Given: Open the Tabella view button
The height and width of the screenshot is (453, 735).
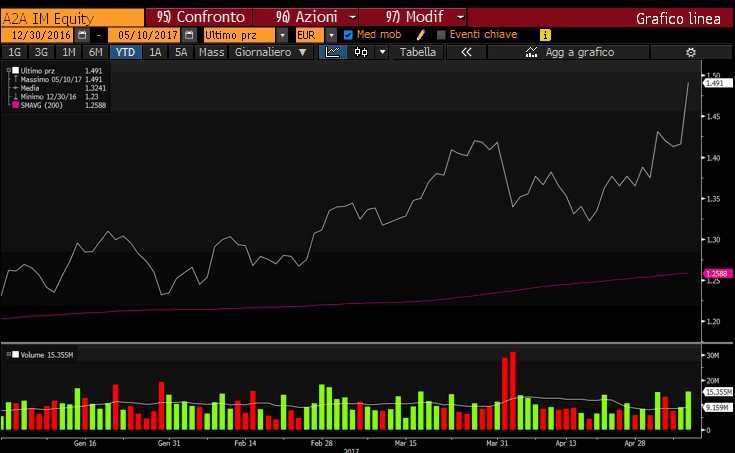Looking at the screenshot, I should point(417,52).
